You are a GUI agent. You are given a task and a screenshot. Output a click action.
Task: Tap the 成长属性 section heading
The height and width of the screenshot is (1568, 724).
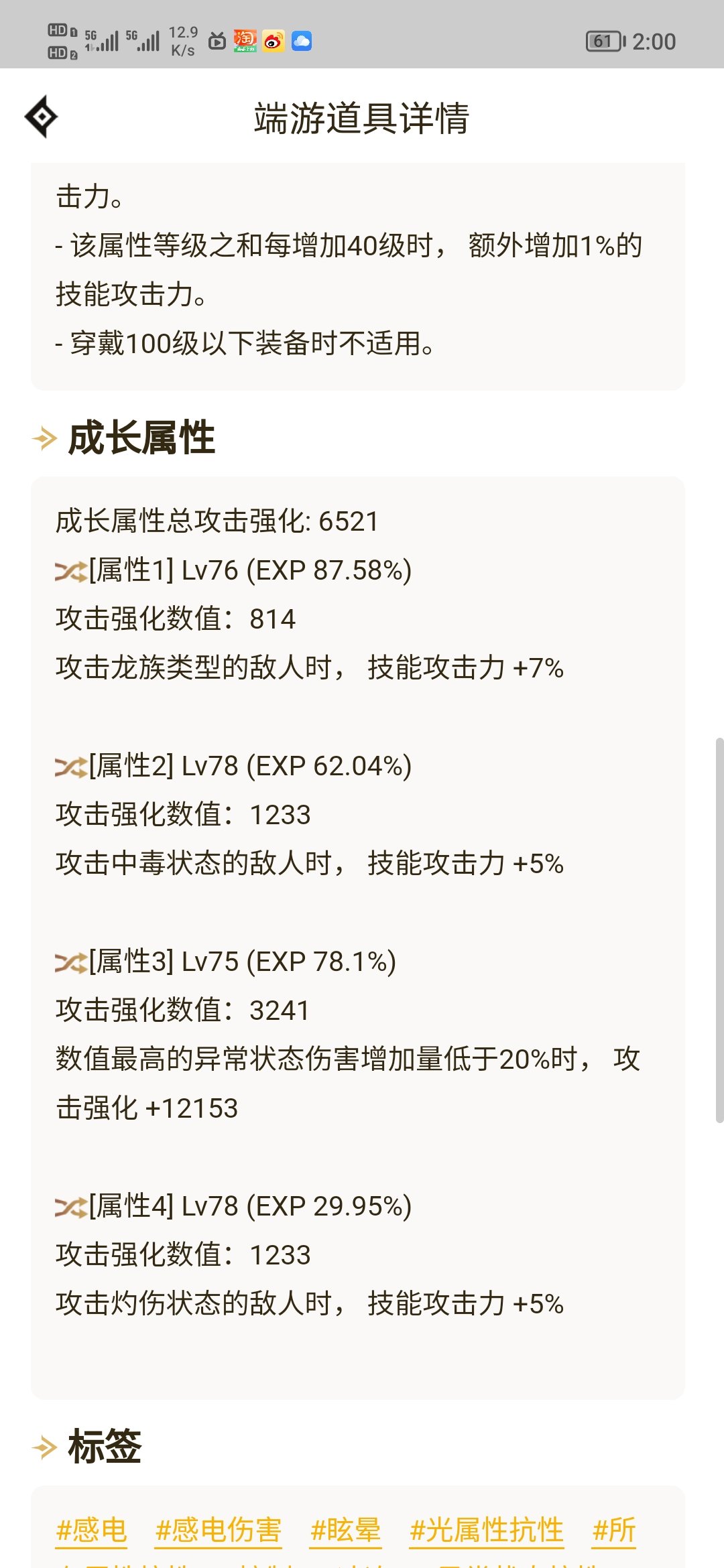click(x=141, y=438)
